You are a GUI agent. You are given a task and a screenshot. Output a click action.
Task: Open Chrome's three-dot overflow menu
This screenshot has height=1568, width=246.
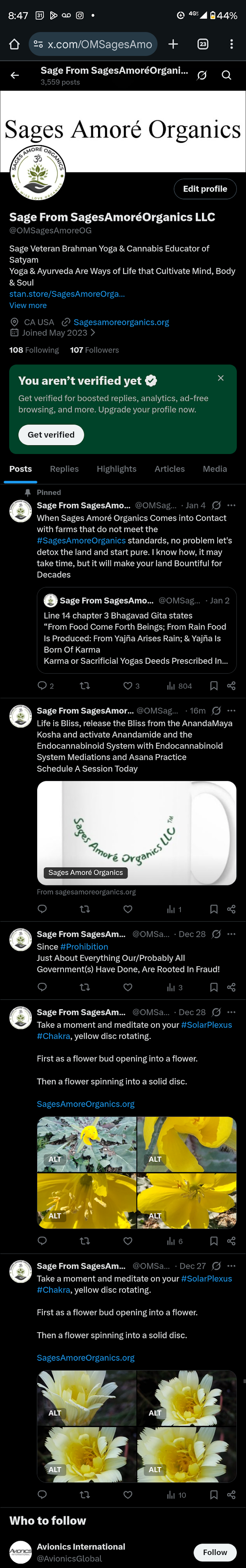(231, 44)
